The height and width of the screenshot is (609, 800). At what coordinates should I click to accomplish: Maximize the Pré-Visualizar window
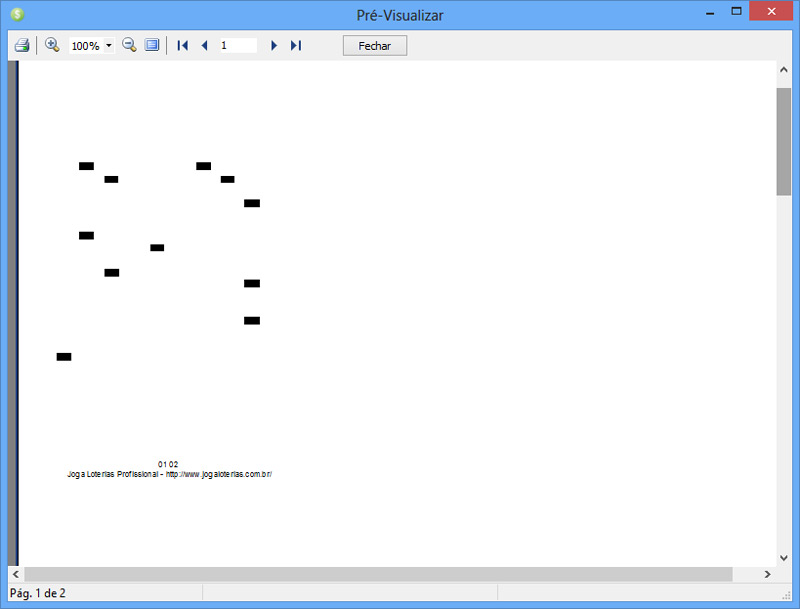[x=736, y=11]
